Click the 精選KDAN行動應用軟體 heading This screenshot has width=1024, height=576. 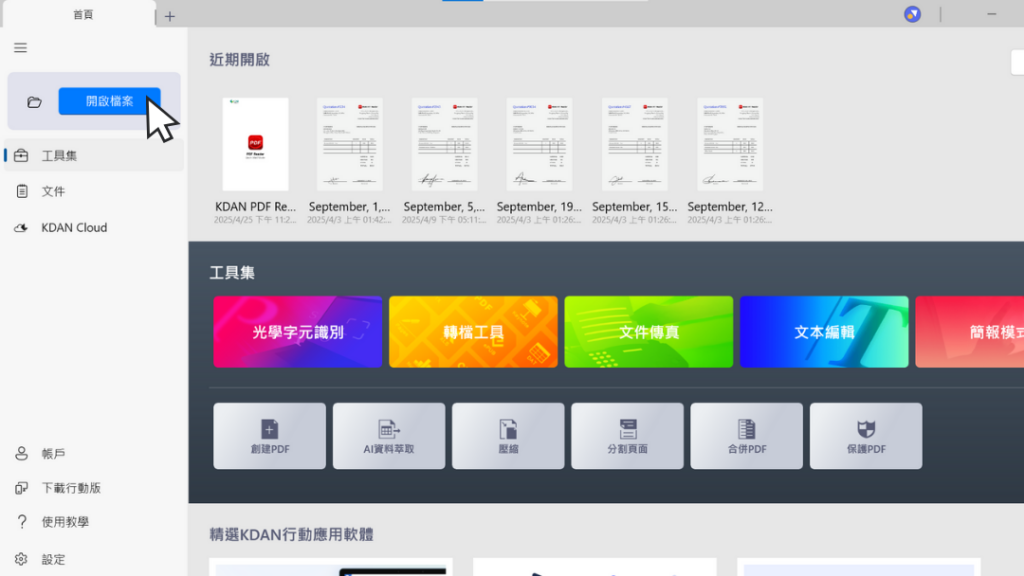click(291, 534)
